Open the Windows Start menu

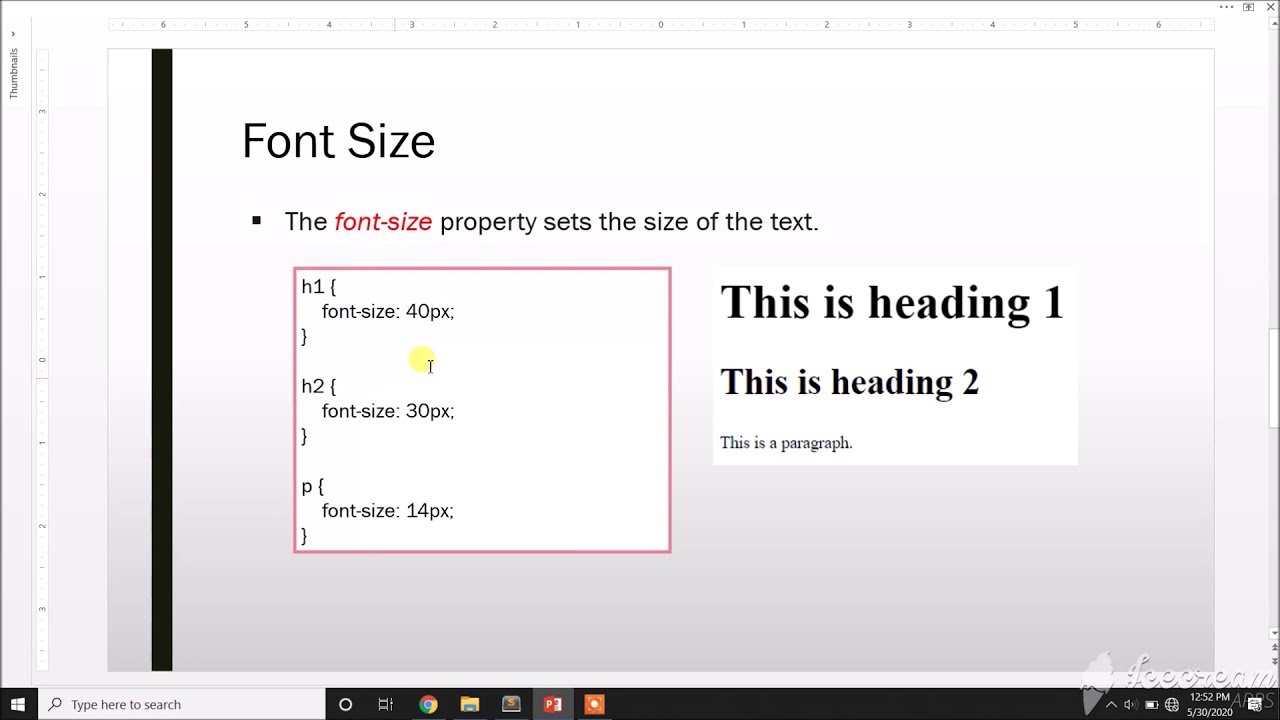[18, 704]
